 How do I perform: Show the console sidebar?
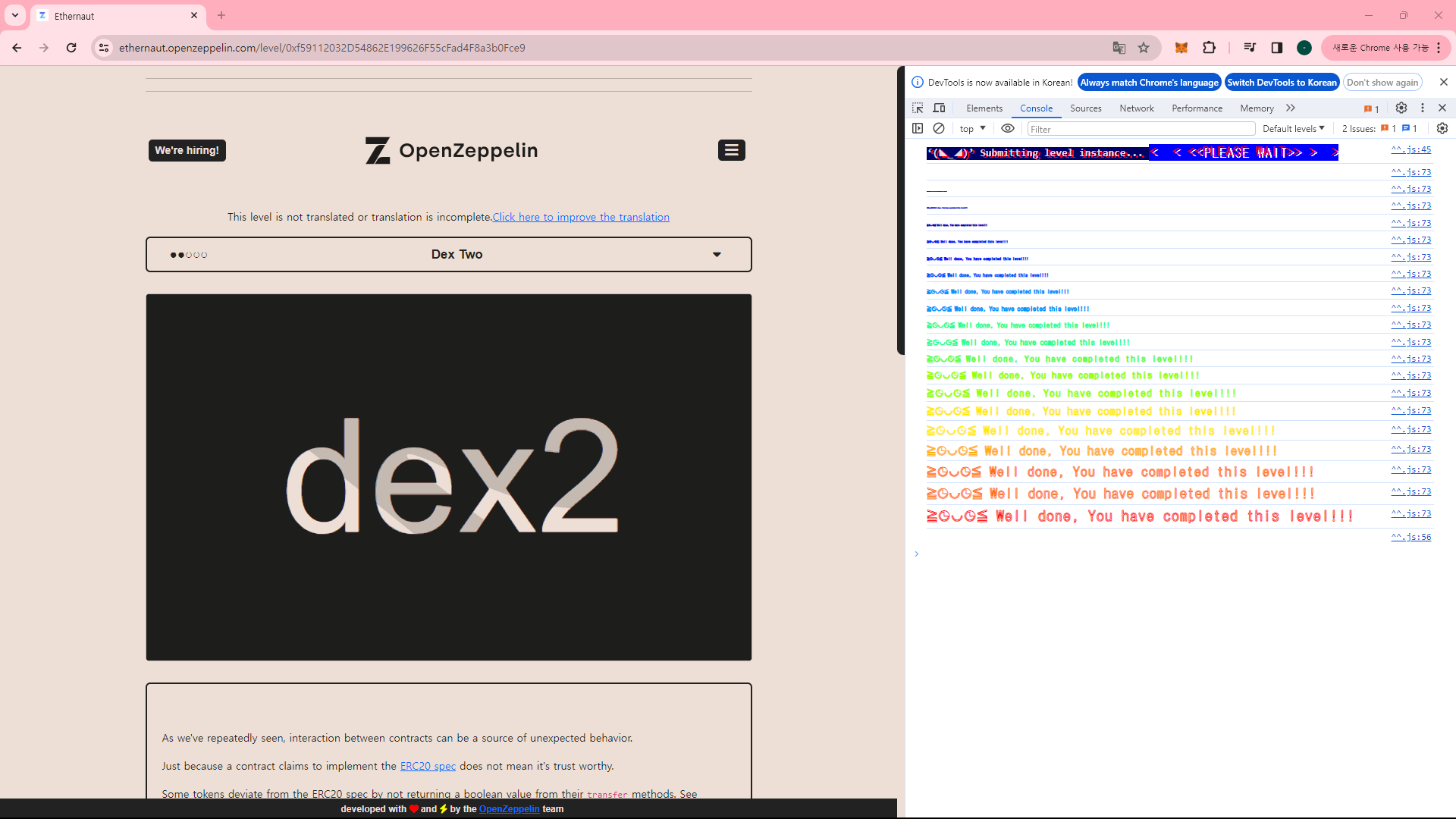click(x=918, y=128)
